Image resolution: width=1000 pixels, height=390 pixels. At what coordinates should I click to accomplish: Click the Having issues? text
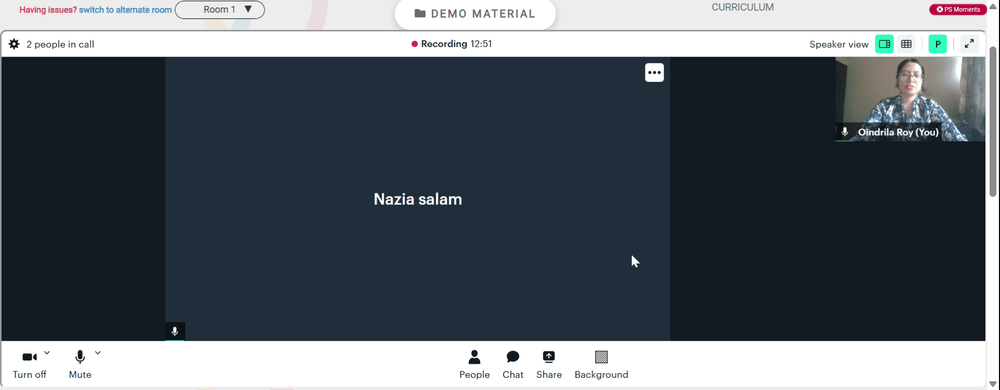[48, 10]
